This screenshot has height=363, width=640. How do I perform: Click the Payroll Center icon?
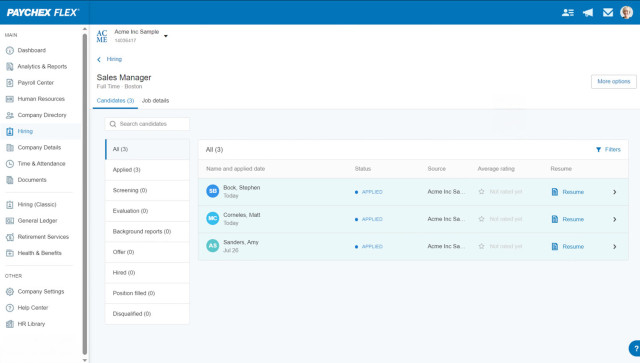coord(10,83)
